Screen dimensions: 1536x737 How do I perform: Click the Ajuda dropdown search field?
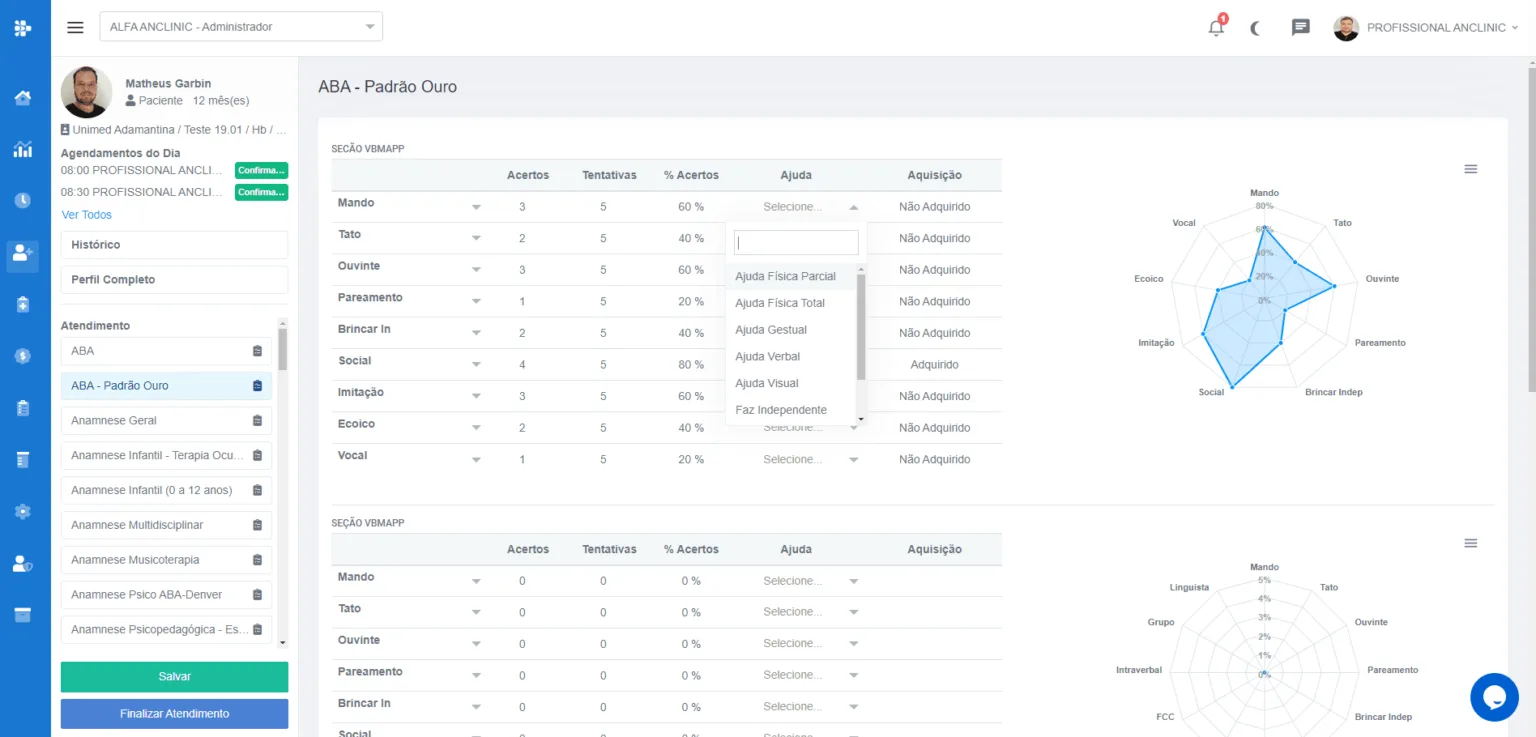pyautogui.click(x=796, y=243)
